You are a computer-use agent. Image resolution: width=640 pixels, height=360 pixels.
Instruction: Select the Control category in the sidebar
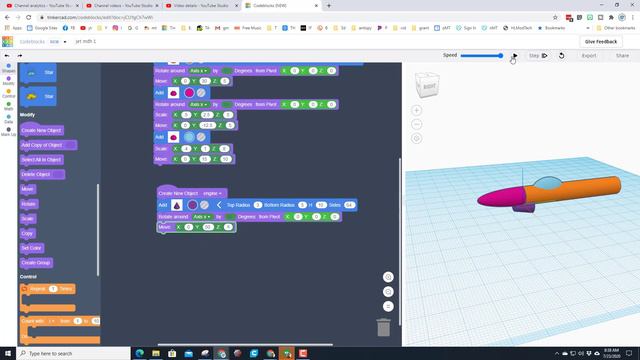pos(9,93)
